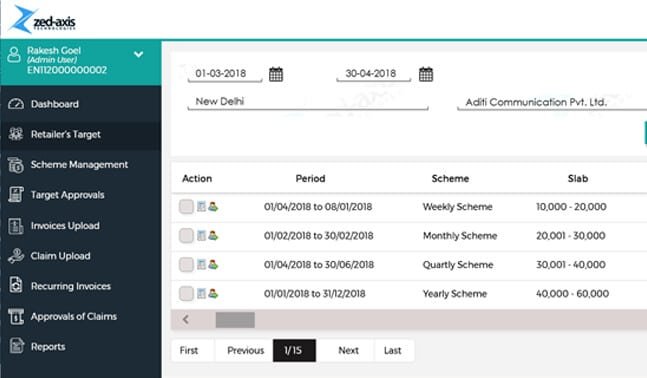Expand the Rakesh Goel user menu chevron
Screen dimensions: 647x378
click(139, 54)
